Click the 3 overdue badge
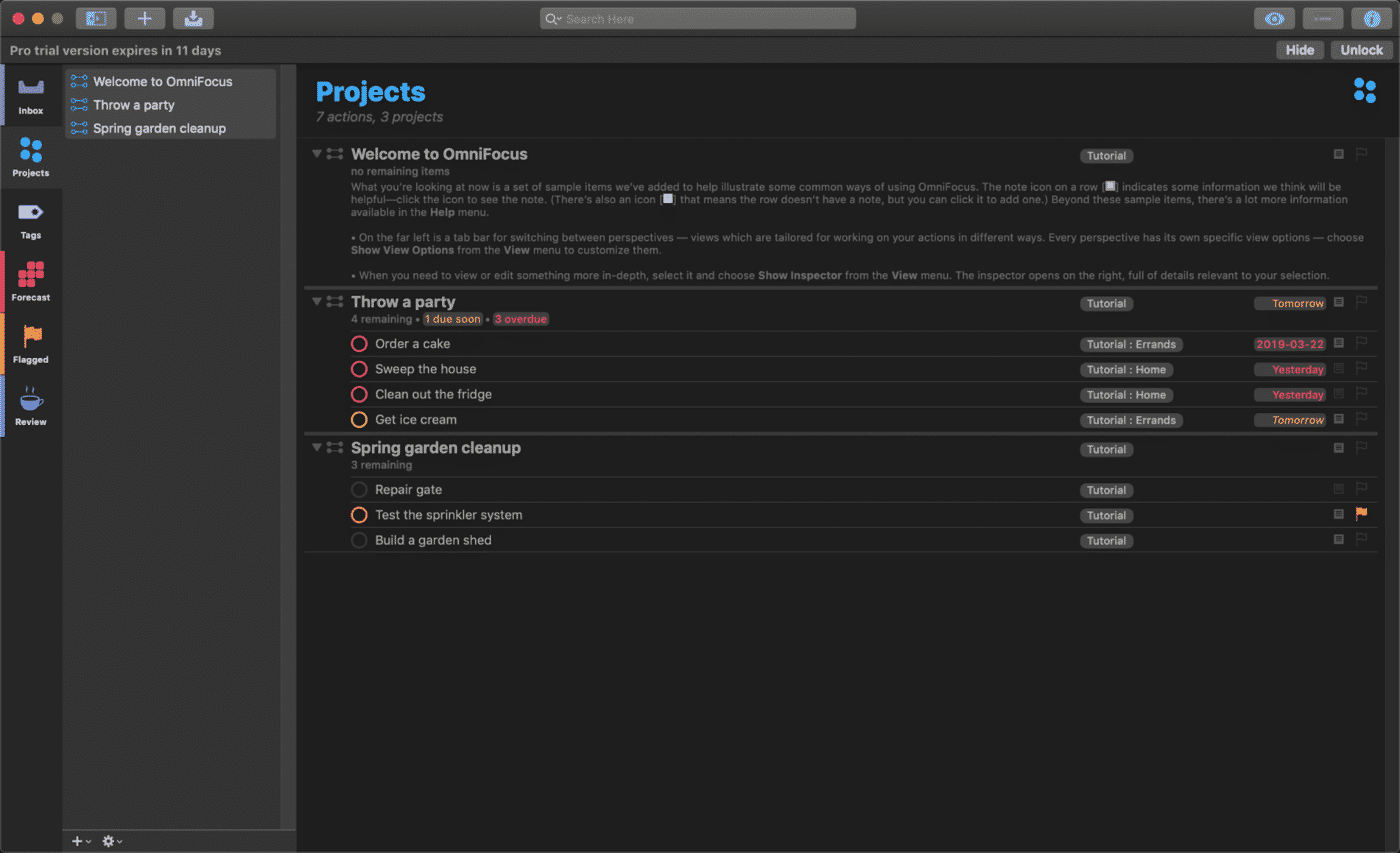The image size is (1400, 853). [x=520, y=319]
